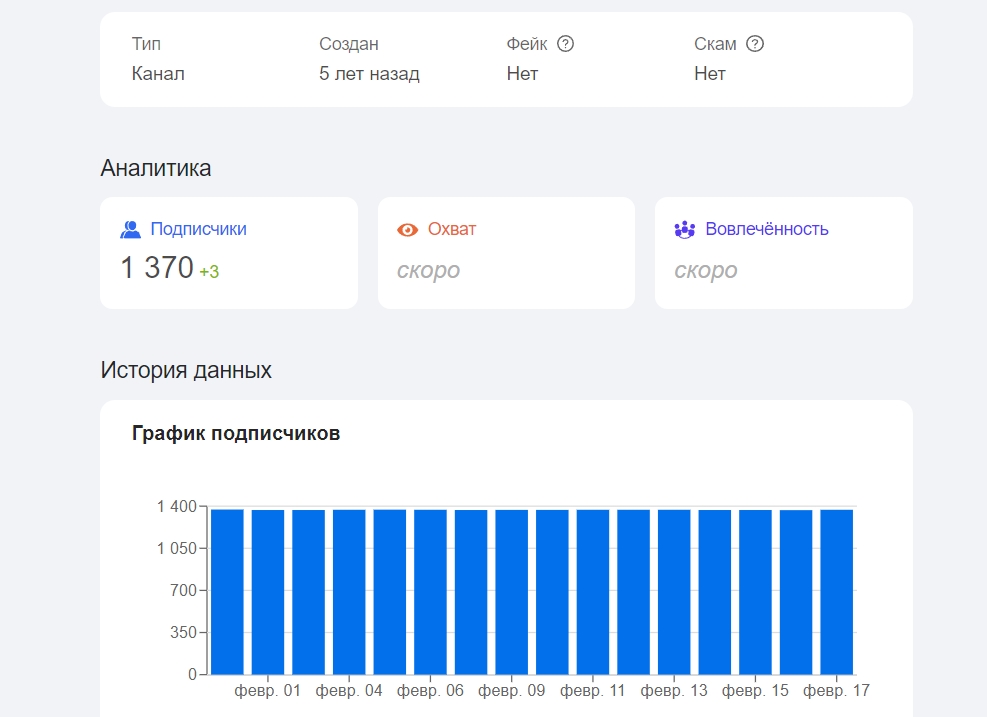This screenshot has height=717, width=987.
Task: Click the История данных section heading
Action: coord(186,370)
